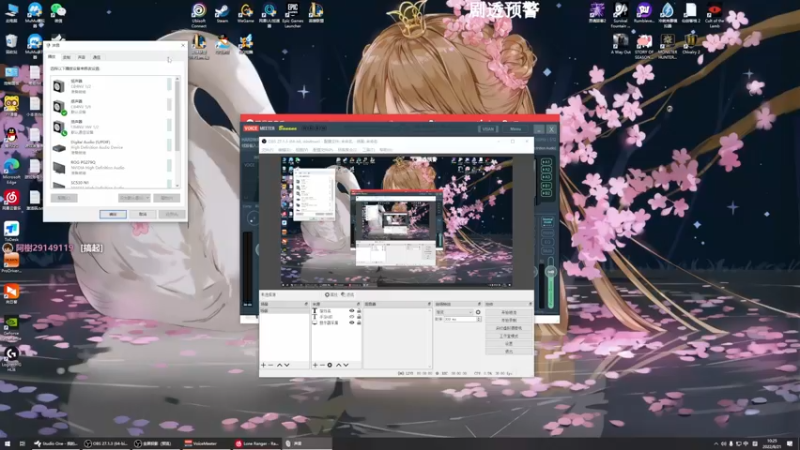Pop out the OBS Controls dock panel
This screenshot has width=800, height=450.
[530, 304]
